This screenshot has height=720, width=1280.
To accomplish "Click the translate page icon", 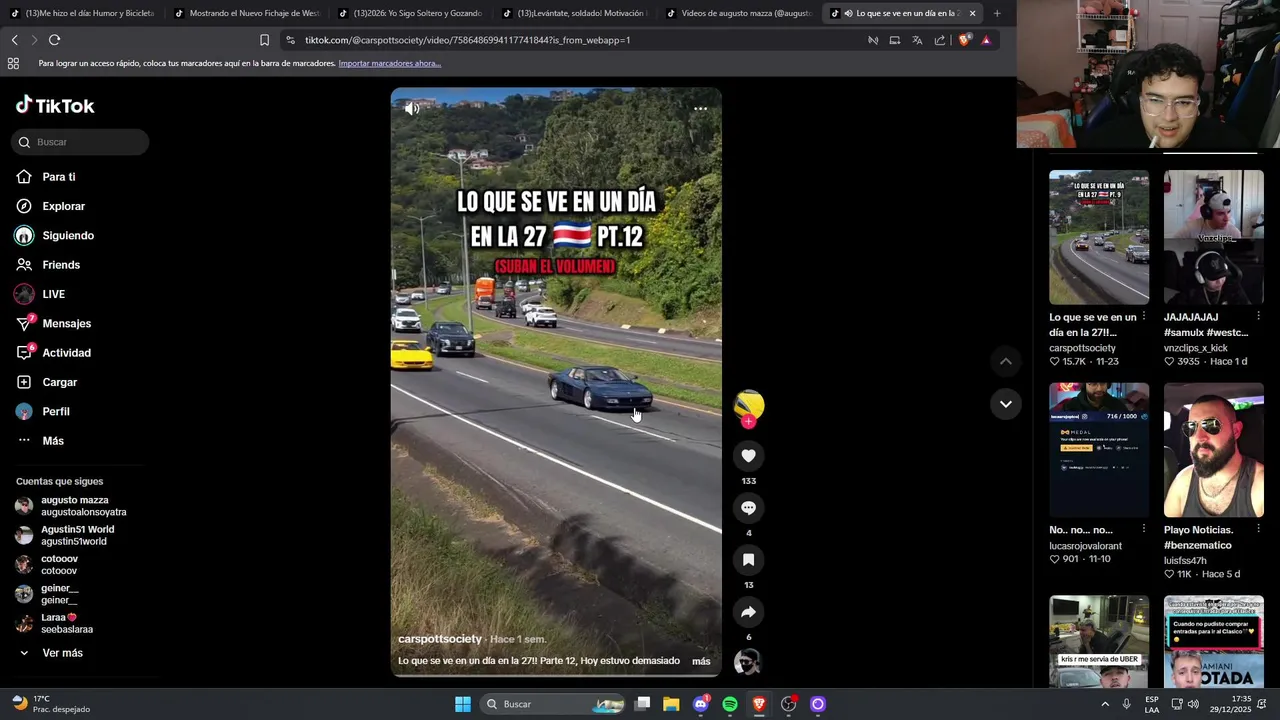I will tap(917, 40).
